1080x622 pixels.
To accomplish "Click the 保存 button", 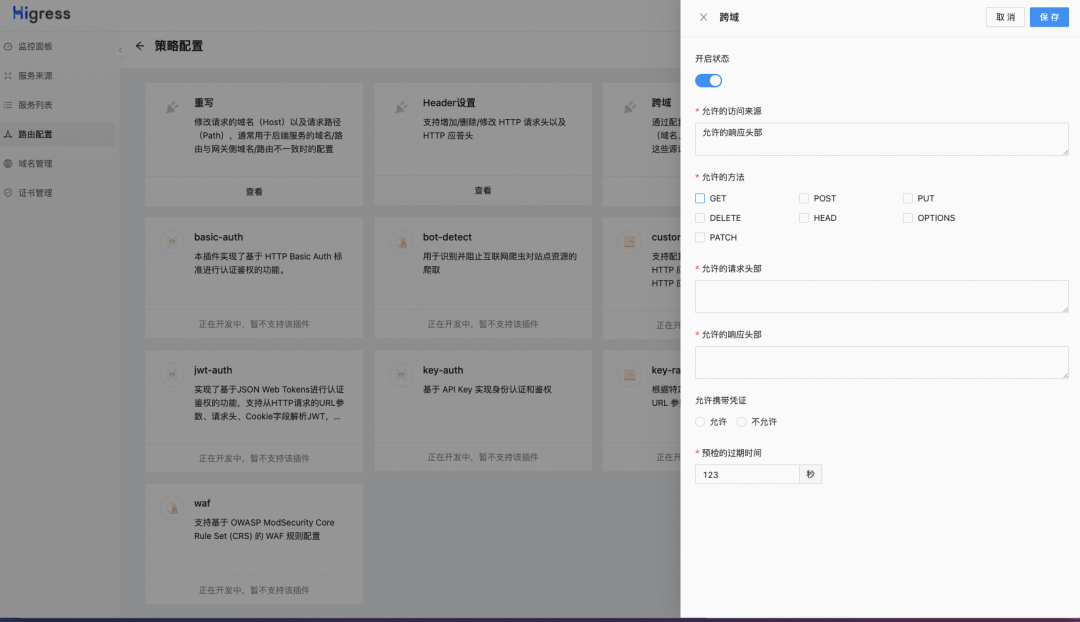I will click(x=1049, y=17).
